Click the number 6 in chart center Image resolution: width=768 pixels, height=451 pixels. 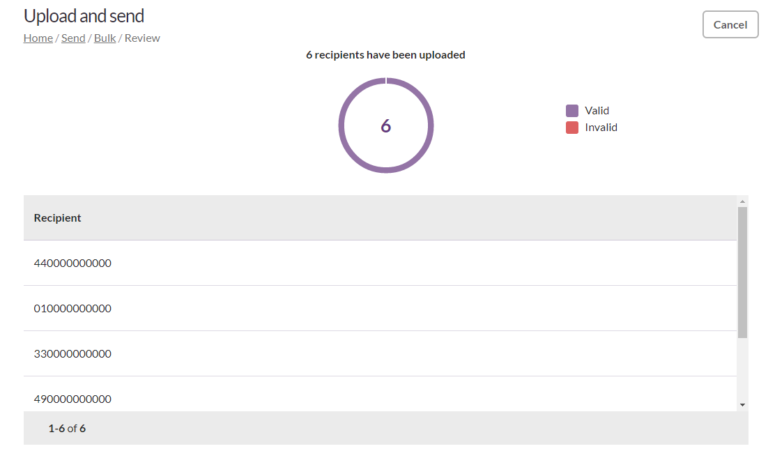(x=386, y=126)
